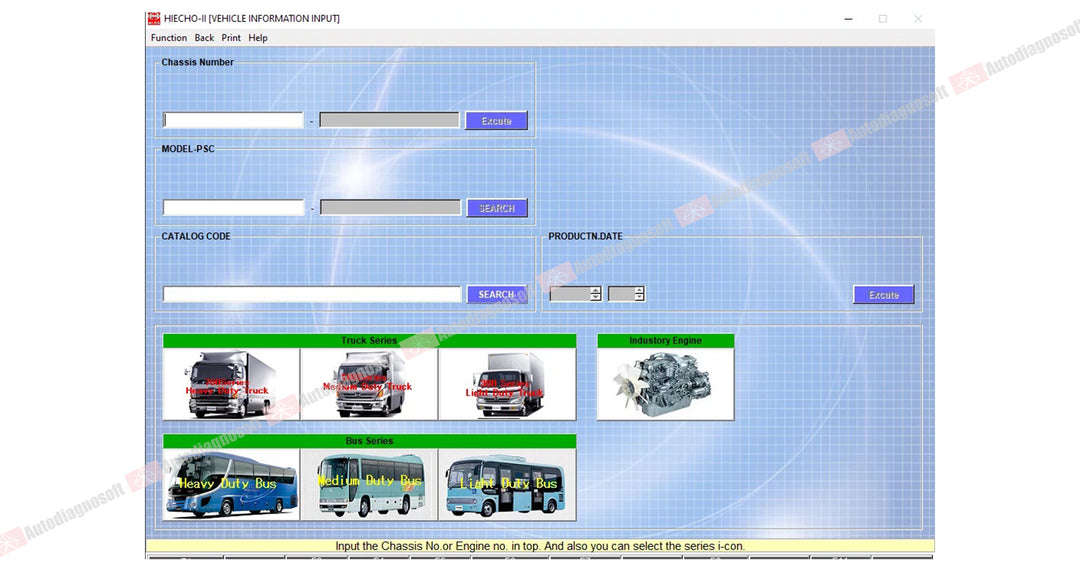Screen dimensions: 1080x571
Task: Select the Heavy Duty Truck series icon
Action: pyautogui.click(x=231, y=384)
